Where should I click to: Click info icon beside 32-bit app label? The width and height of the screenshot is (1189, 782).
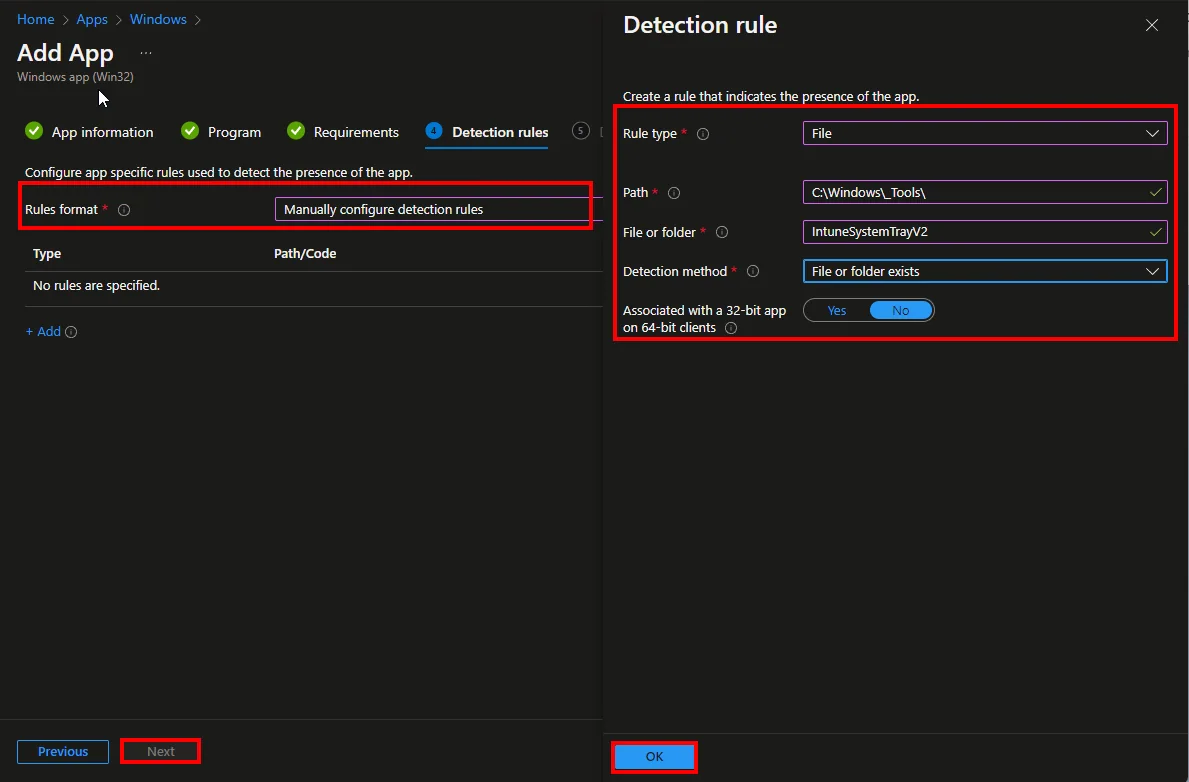click(731, 328)
